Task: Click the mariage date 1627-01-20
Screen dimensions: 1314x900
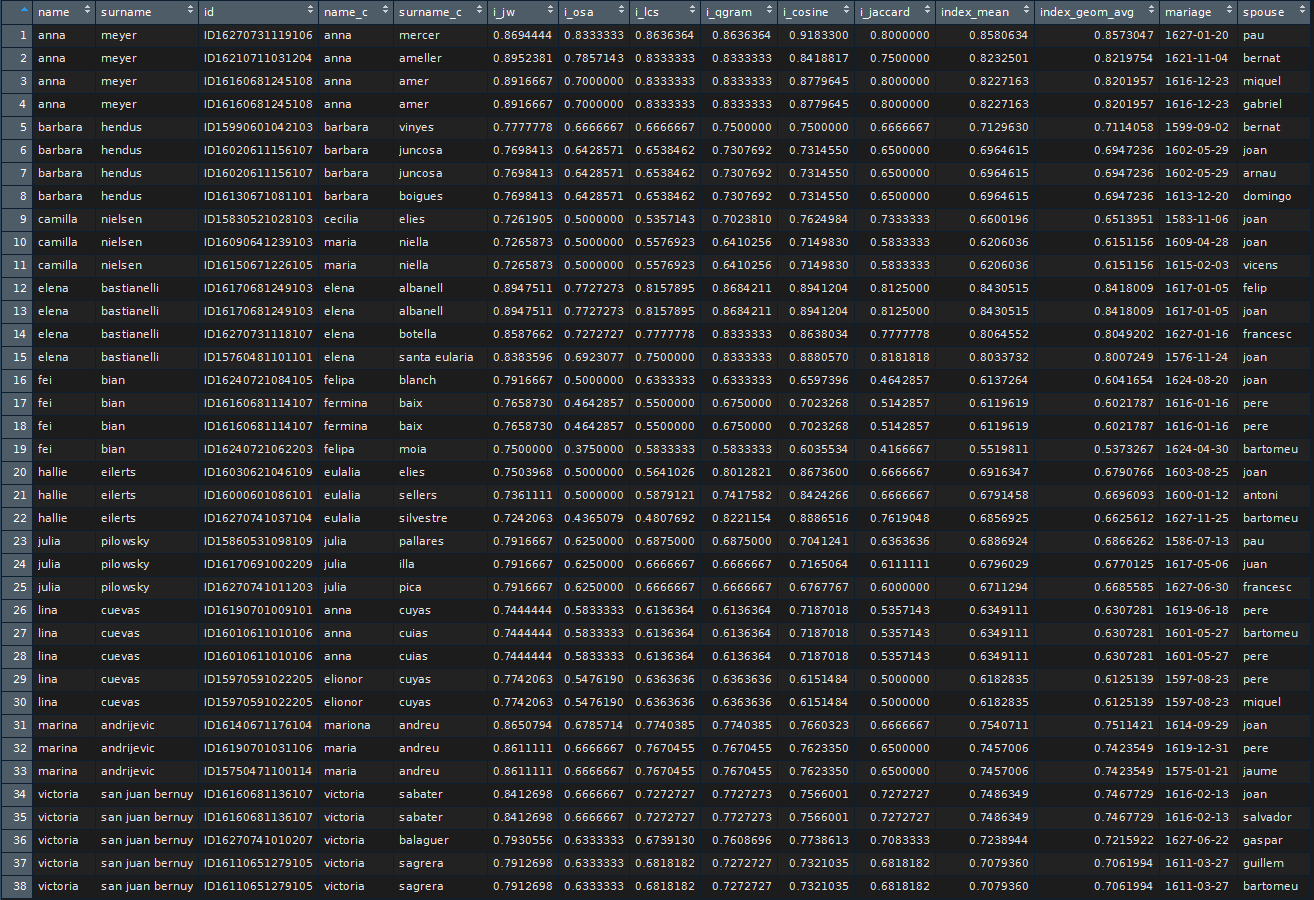Action: (1197, 35)
